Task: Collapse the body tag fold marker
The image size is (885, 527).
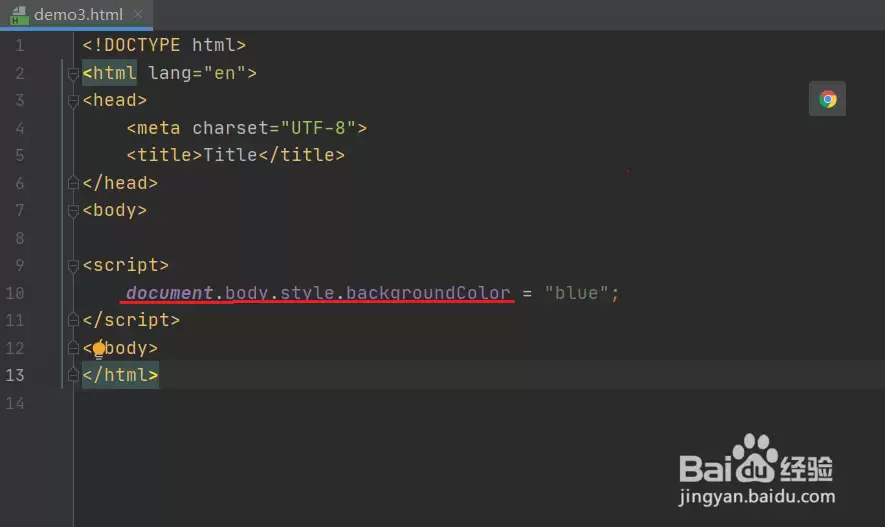Action: pos(73,211)
